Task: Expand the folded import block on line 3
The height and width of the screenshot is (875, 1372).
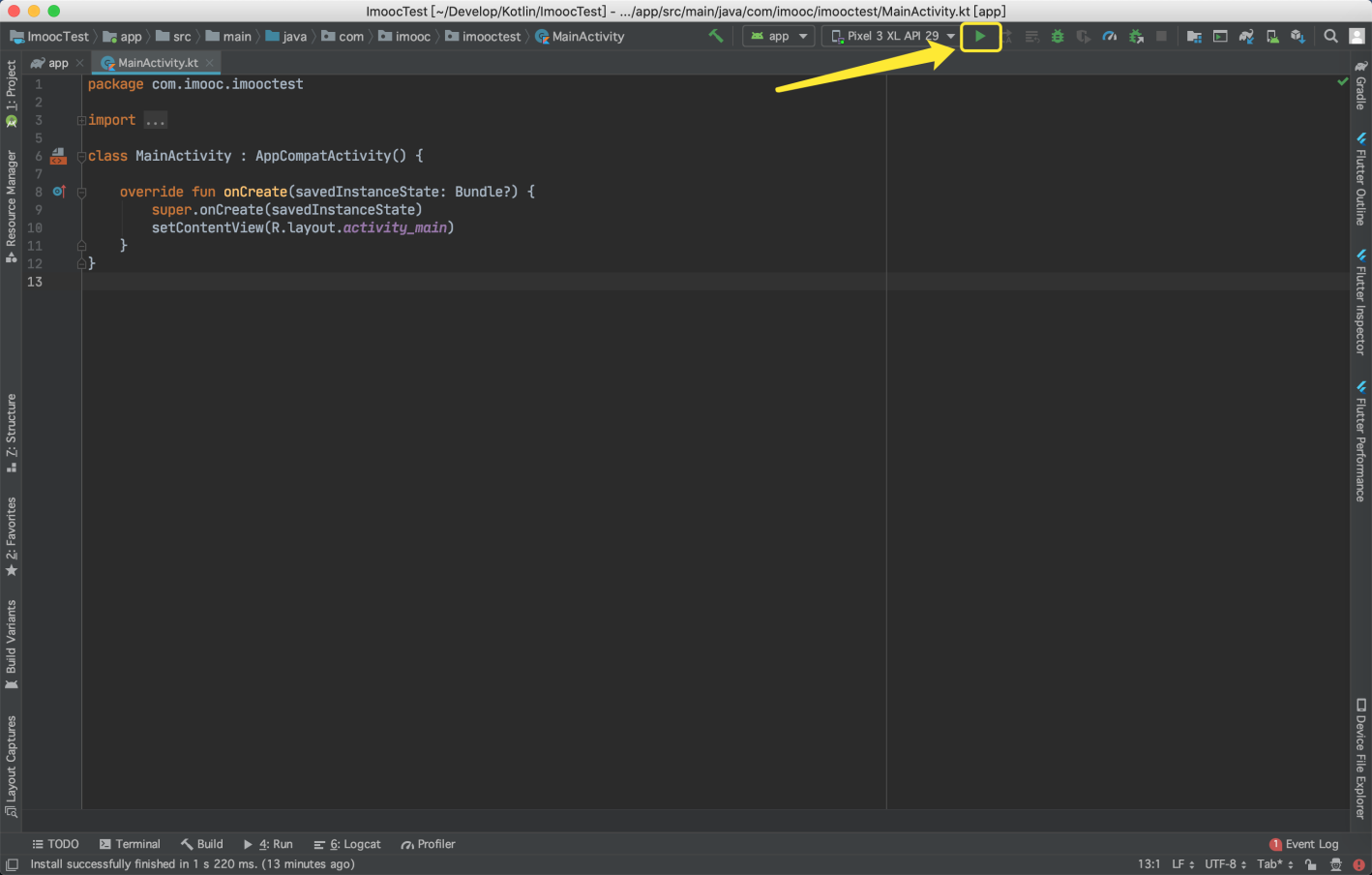Action: point(81,120)
